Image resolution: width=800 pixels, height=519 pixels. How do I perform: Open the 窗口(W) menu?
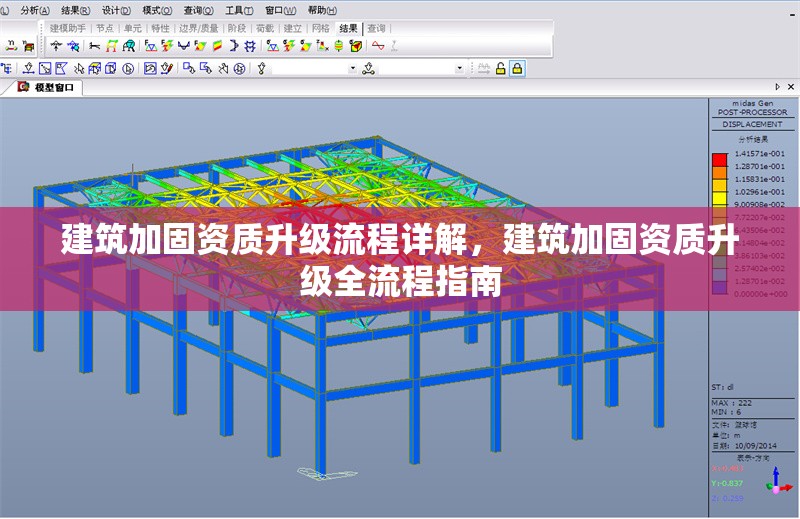coord(281,10)
